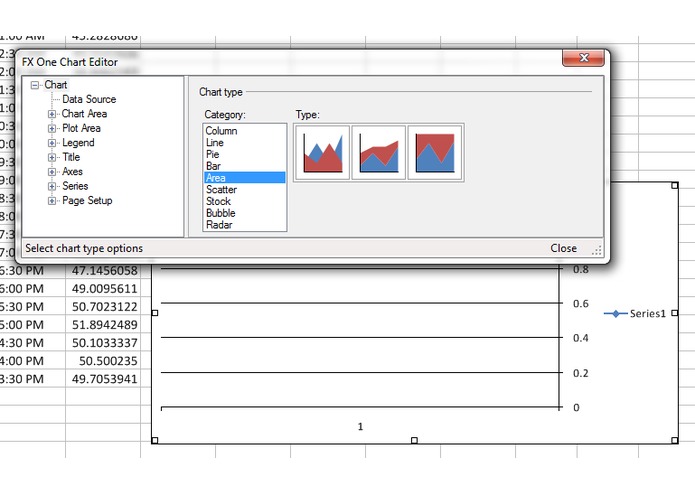Click the Close button in the editor
Screen dimensions: 695x494
(x=563, y=248)
